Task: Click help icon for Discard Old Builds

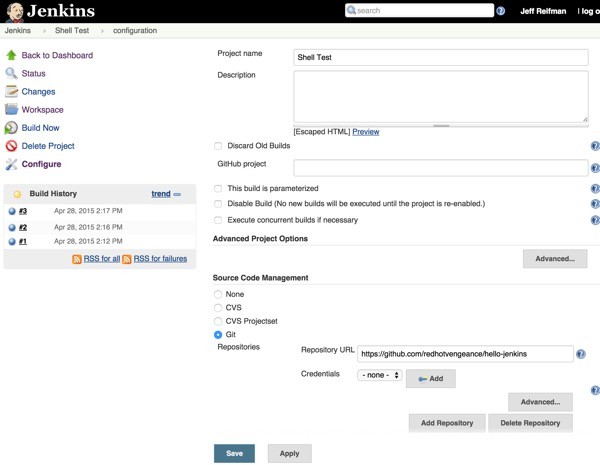Action: tap(595, 146)
